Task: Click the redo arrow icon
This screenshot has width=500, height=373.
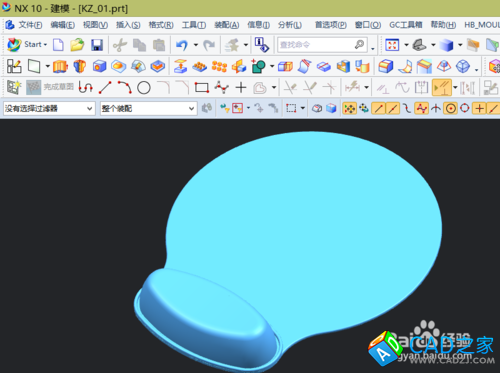Action: pos(209,45)
